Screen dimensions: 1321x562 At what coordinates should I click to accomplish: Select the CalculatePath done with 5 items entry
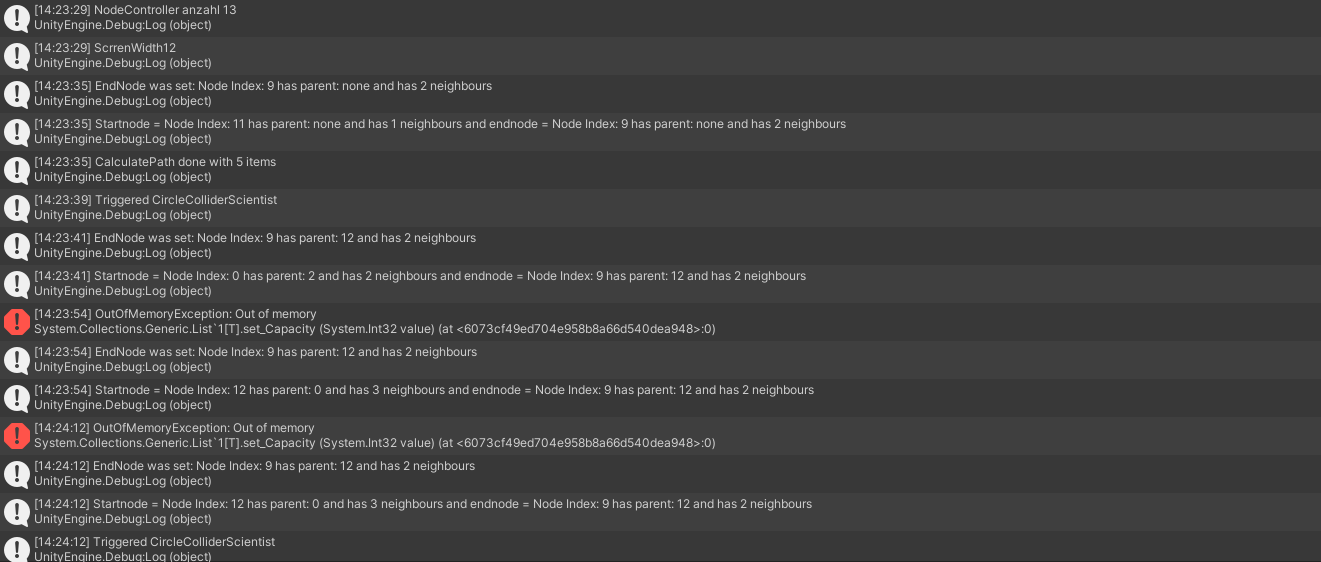(x=660, y=170)
